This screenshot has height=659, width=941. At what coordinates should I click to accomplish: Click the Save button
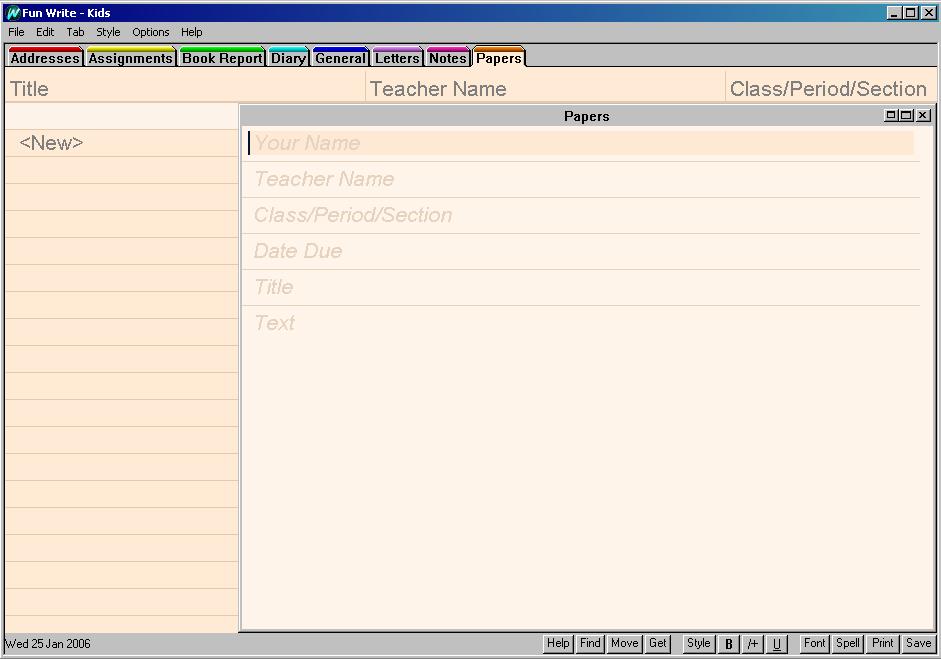click(918, 643)
